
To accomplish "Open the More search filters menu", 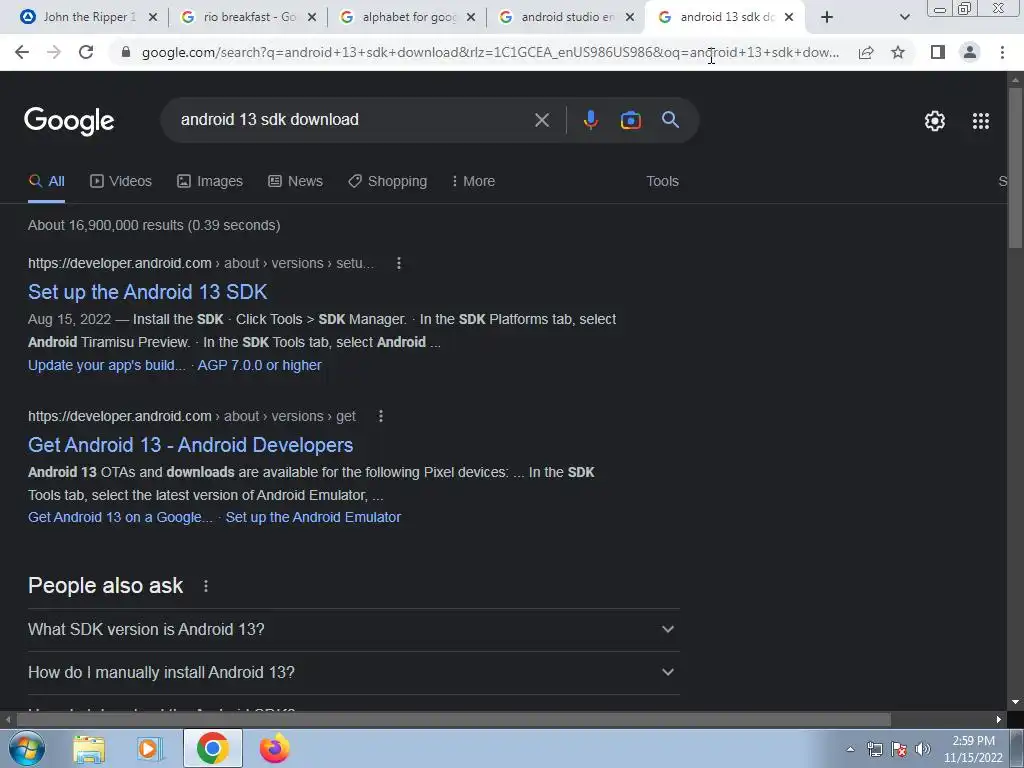I will tap(473, 181).
